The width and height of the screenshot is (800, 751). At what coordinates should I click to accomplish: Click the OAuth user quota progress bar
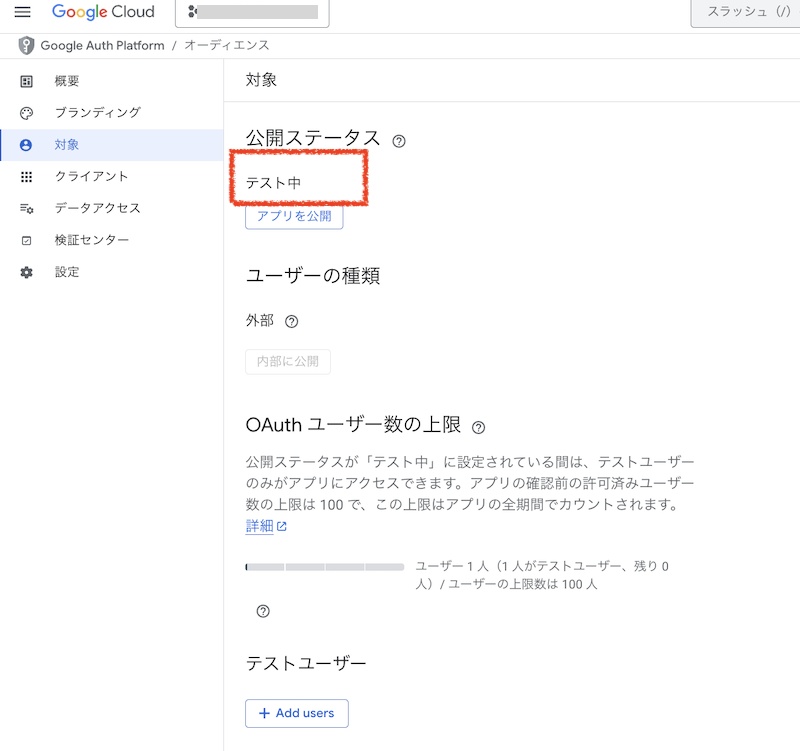point(324,567)
